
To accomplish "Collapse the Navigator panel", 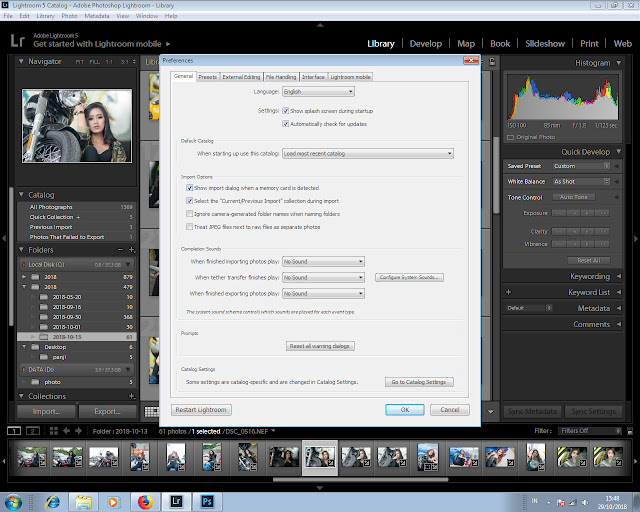I will pyautogui.click(x=21, y=61).
